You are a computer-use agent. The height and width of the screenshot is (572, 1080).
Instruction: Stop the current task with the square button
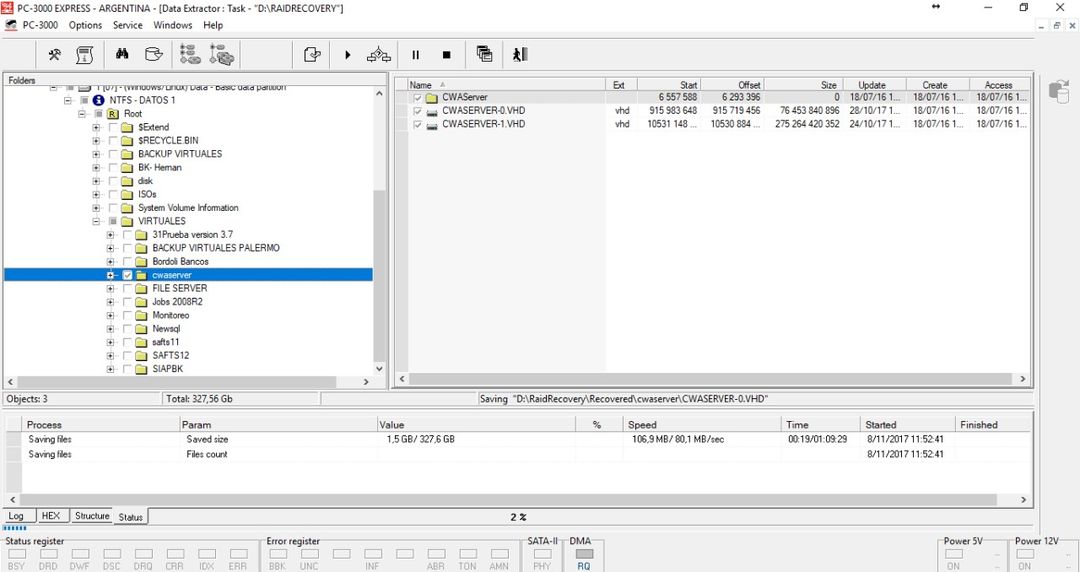[447, 55]
